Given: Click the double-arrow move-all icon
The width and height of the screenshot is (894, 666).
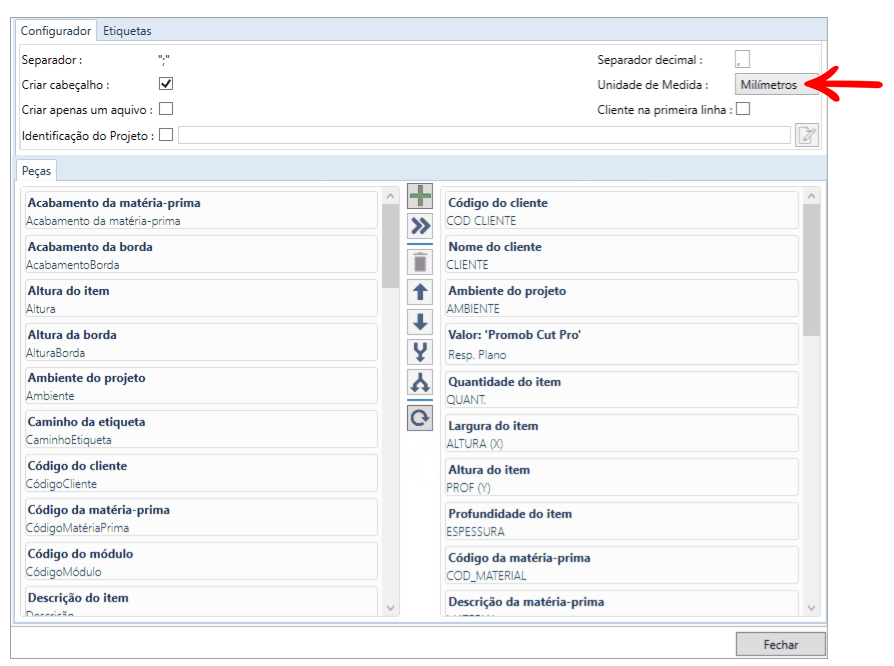Looking at the screenshot, I should 420,226.
